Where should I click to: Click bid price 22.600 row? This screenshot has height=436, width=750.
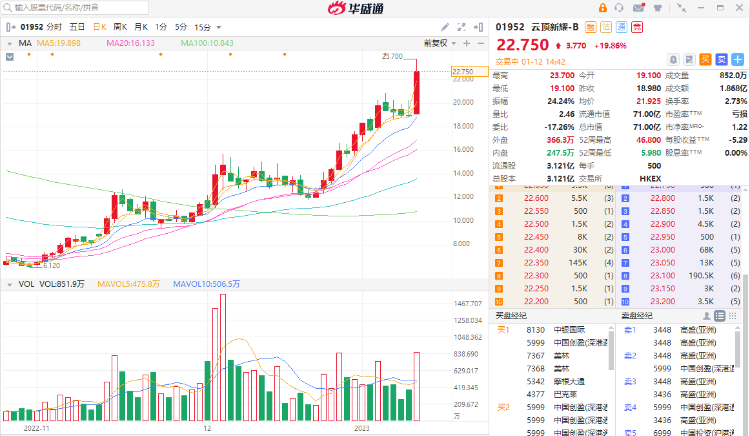click(x=554, y=198)
